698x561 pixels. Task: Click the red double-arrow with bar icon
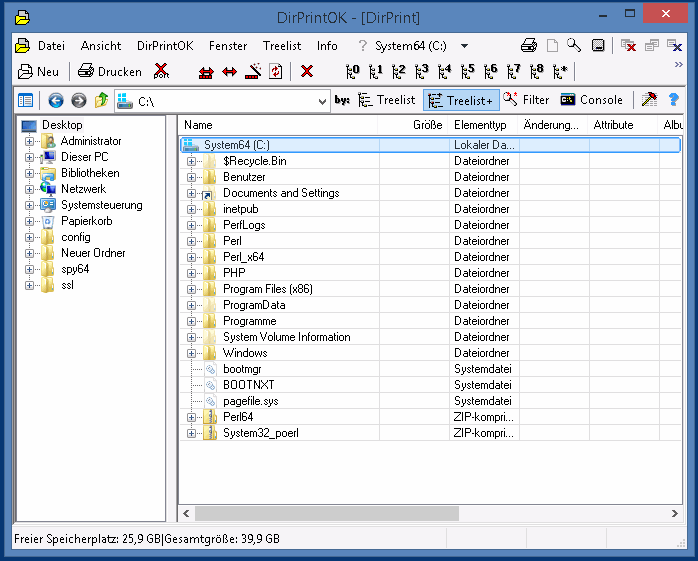pyautogui.click(x=206, y=72)
